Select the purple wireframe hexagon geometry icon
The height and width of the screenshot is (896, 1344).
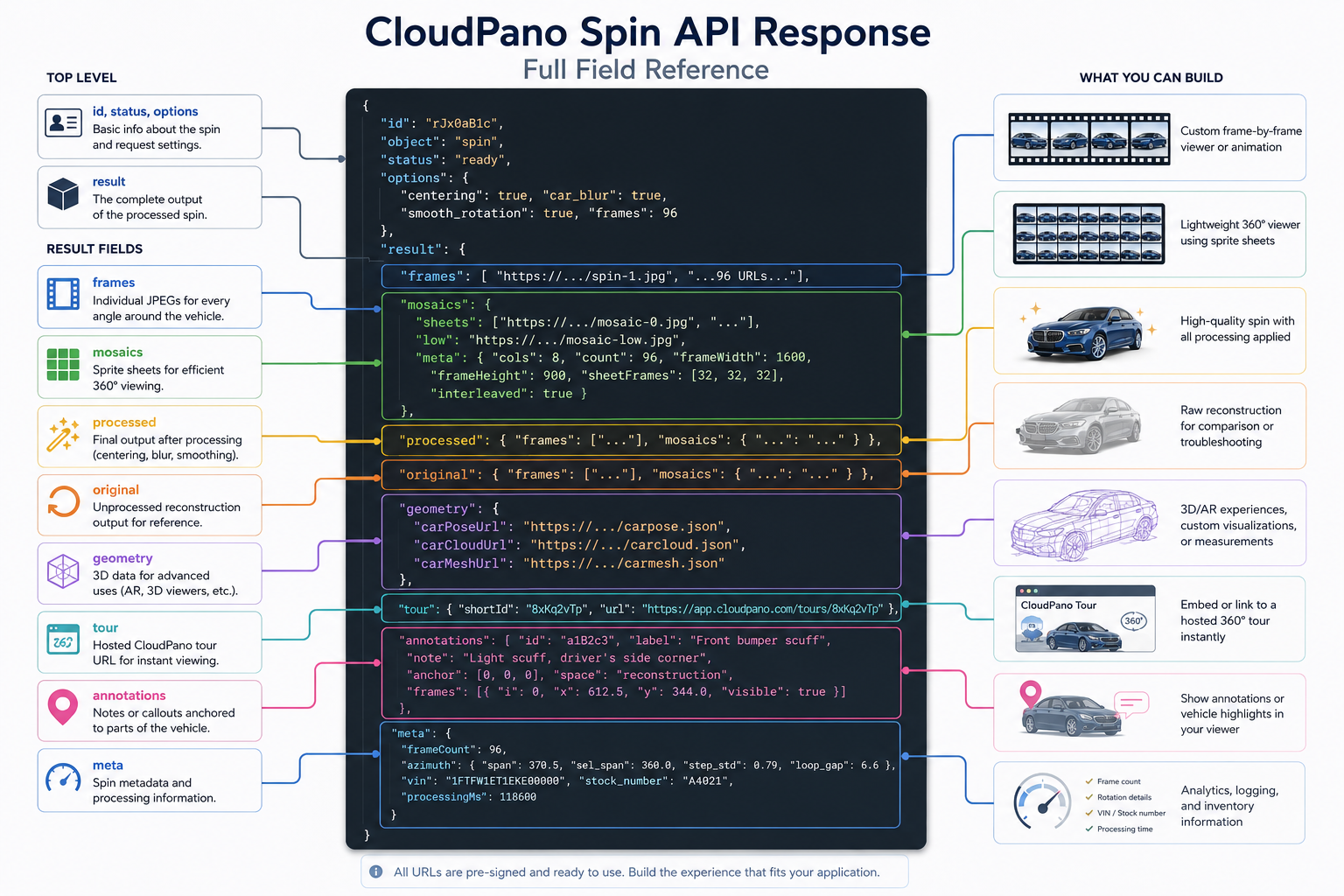[63, 572]
